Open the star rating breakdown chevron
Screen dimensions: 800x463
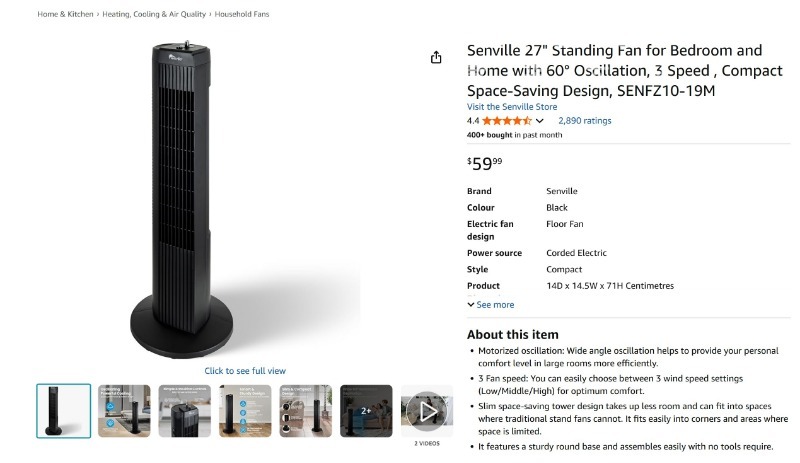tap(540, 121)
